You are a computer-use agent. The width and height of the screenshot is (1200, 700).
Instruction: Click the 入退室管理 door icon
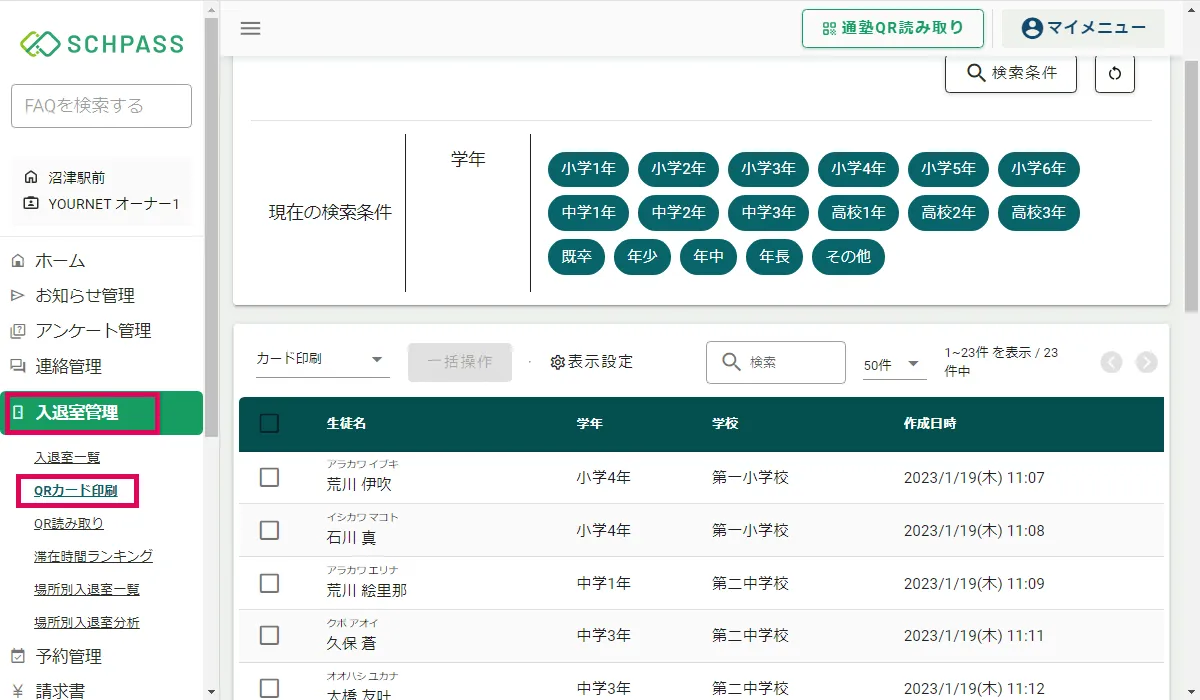click(x=18, y=412)
